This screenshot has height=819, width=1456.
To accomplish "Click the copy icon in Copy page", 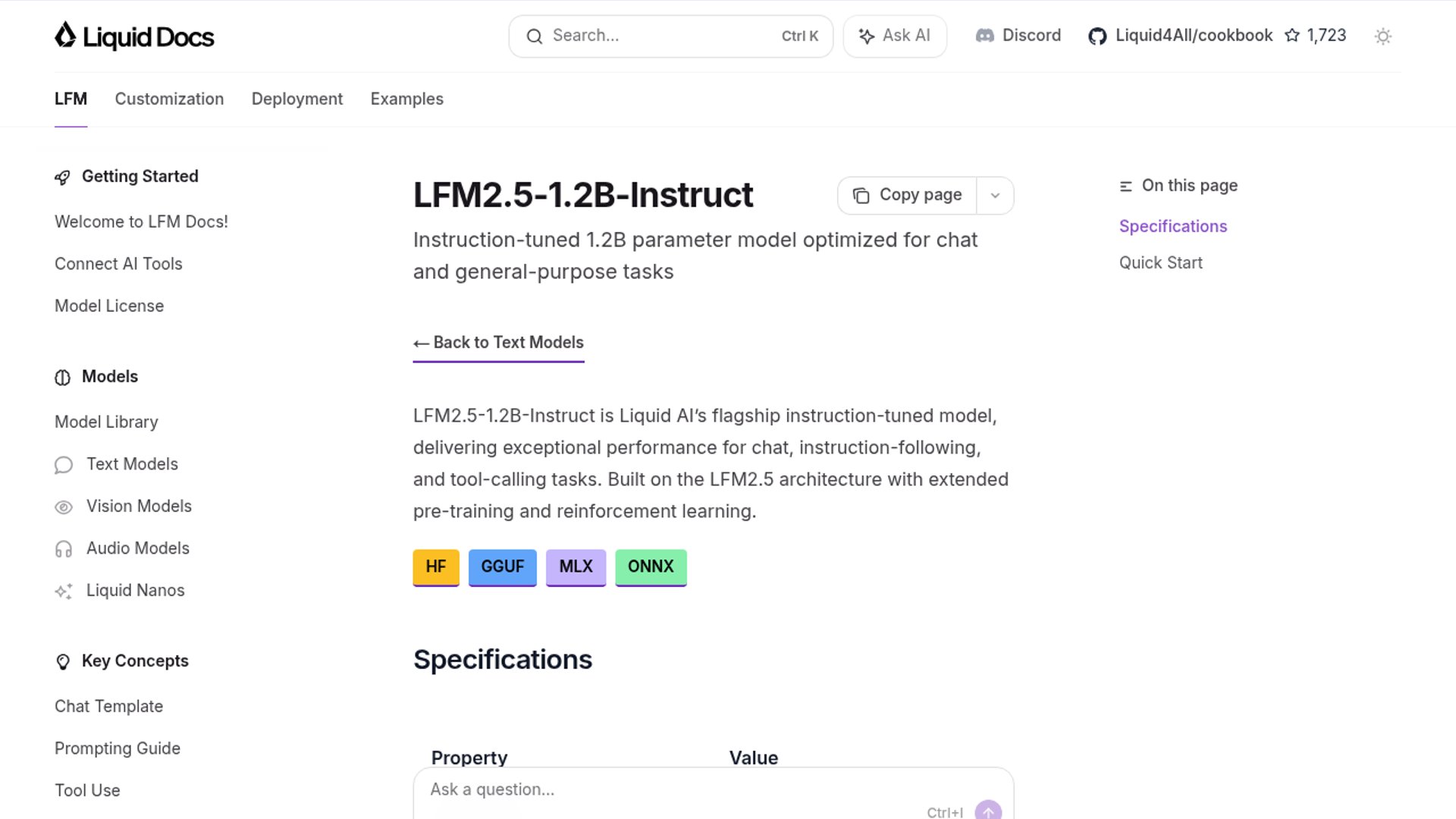I will click(x=861, y=196).
